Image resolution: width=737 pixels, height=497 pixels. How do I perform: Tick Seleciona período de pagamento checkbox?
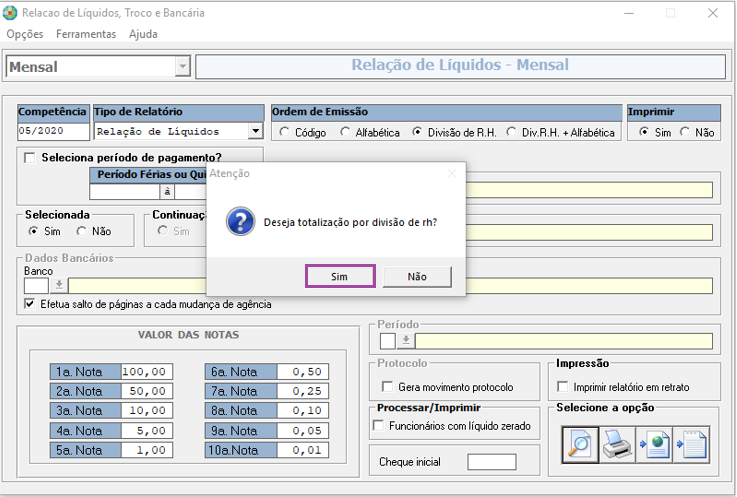(30, 158)
